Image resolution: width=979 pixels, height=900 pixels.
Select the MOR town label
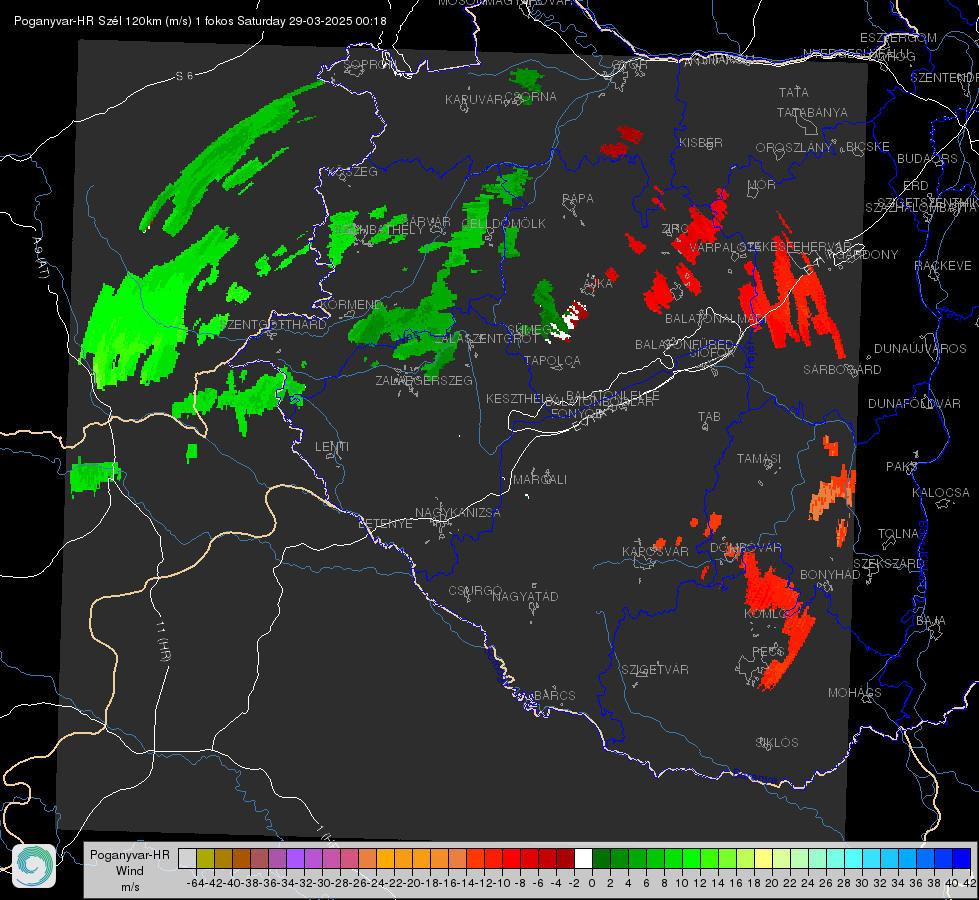762,184
